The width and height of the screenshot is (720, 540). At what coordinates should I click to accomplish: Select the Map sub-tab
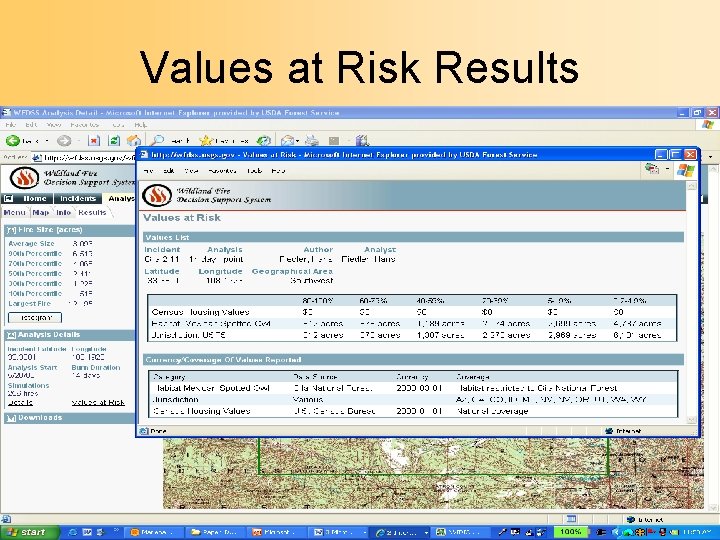coord(40,213)
